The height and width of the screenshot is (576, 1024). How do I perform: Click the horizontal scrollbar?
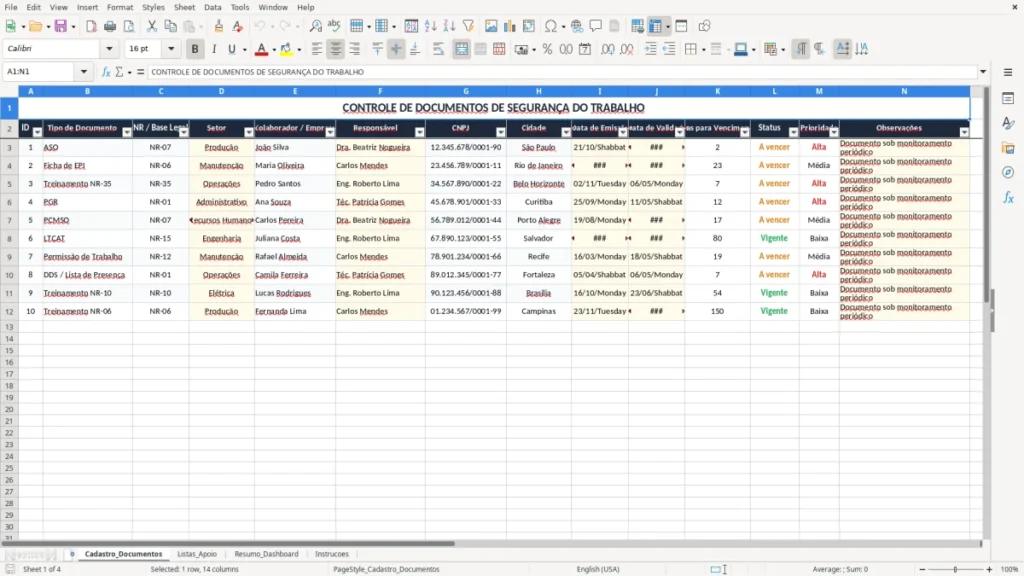(x=228, y=543)
